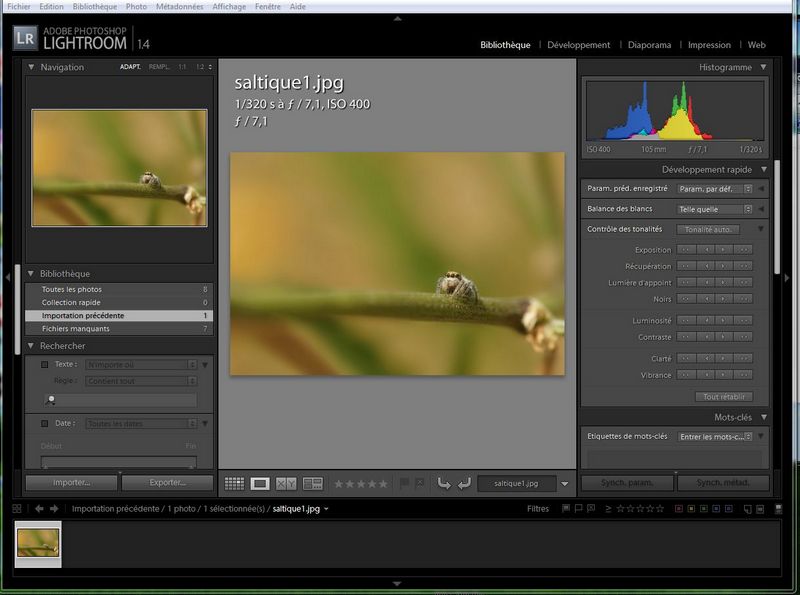
Task: Select the saltique1.jpg filmstrip thumbnail
Action: (x=38, y=544)
